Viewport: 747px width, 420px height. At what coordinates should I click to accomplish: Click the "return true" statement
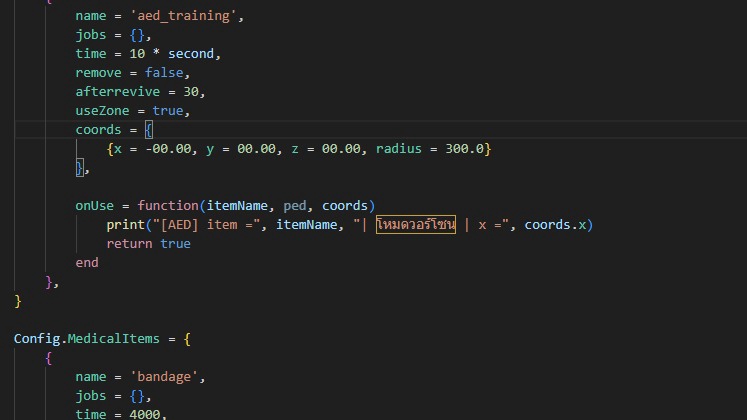148,243
